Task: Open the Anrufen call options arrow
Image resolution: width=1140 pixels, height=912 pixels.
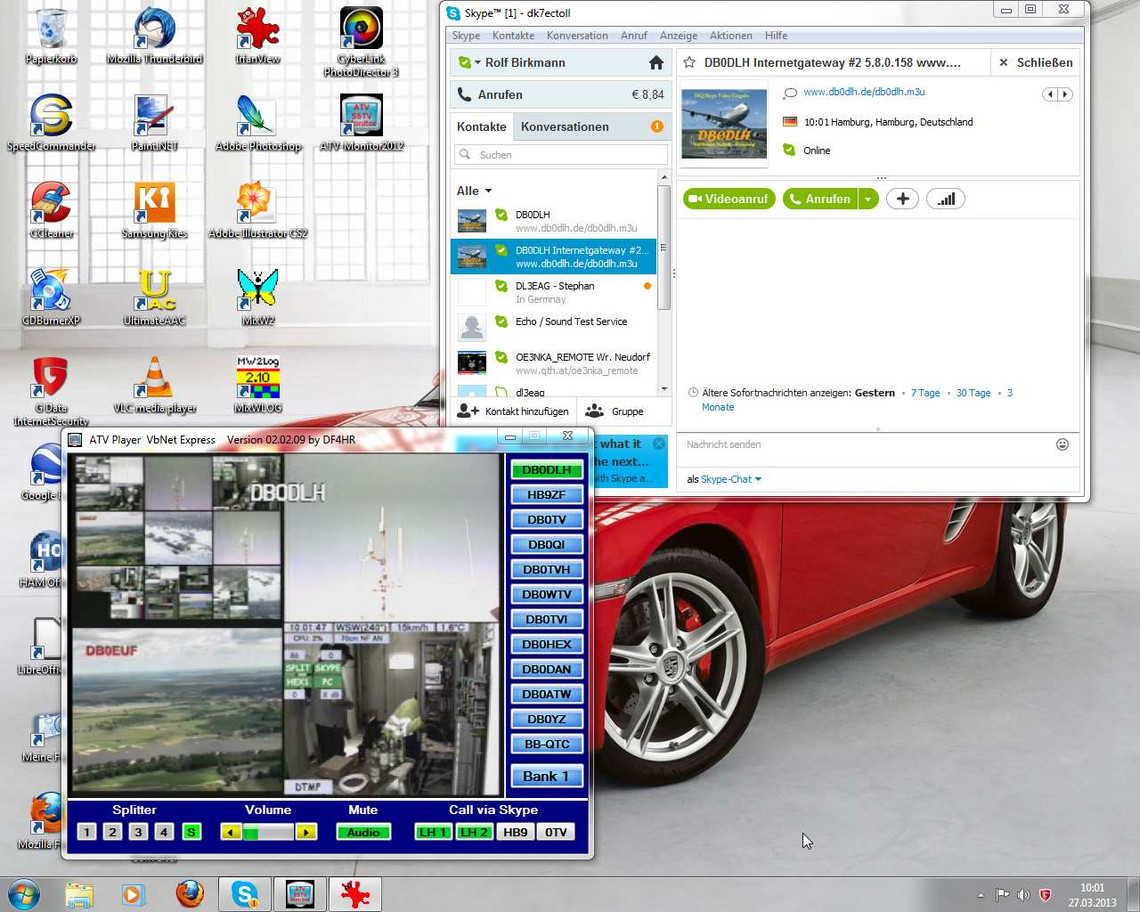Action: (x=867, y=199)
